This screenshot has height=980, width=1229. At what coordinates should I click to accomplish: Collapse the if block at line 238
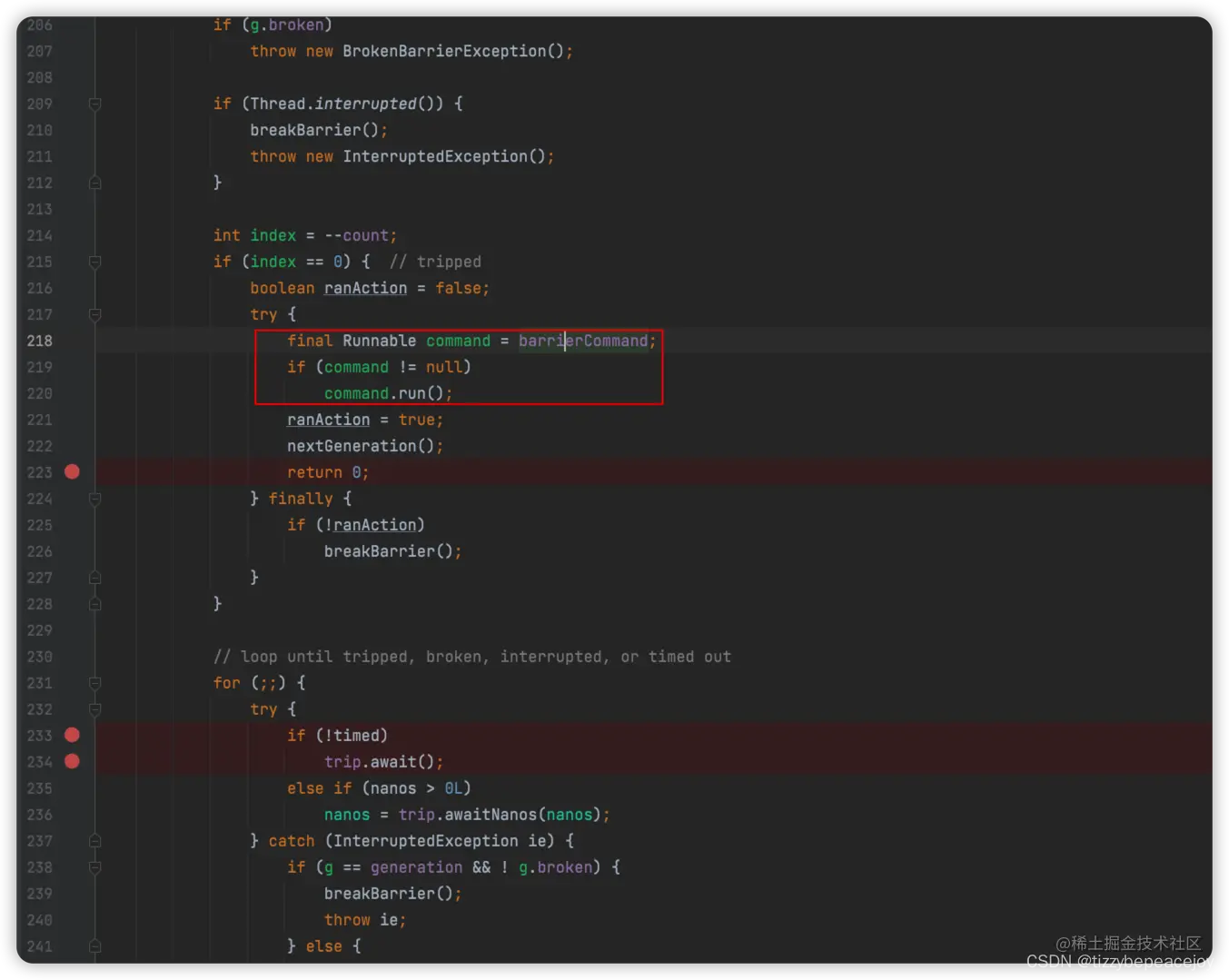coord(94,868)
